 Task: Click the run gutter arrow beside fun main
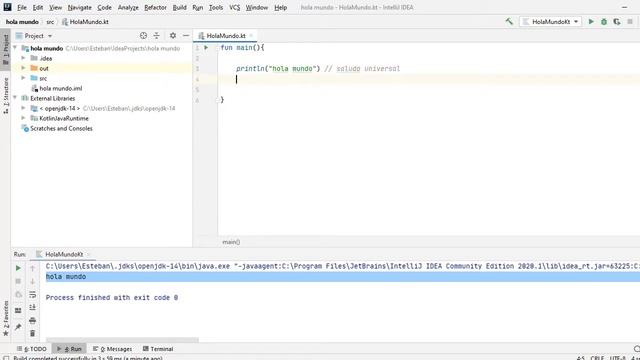pyautogui.click(x=206, y=48)
